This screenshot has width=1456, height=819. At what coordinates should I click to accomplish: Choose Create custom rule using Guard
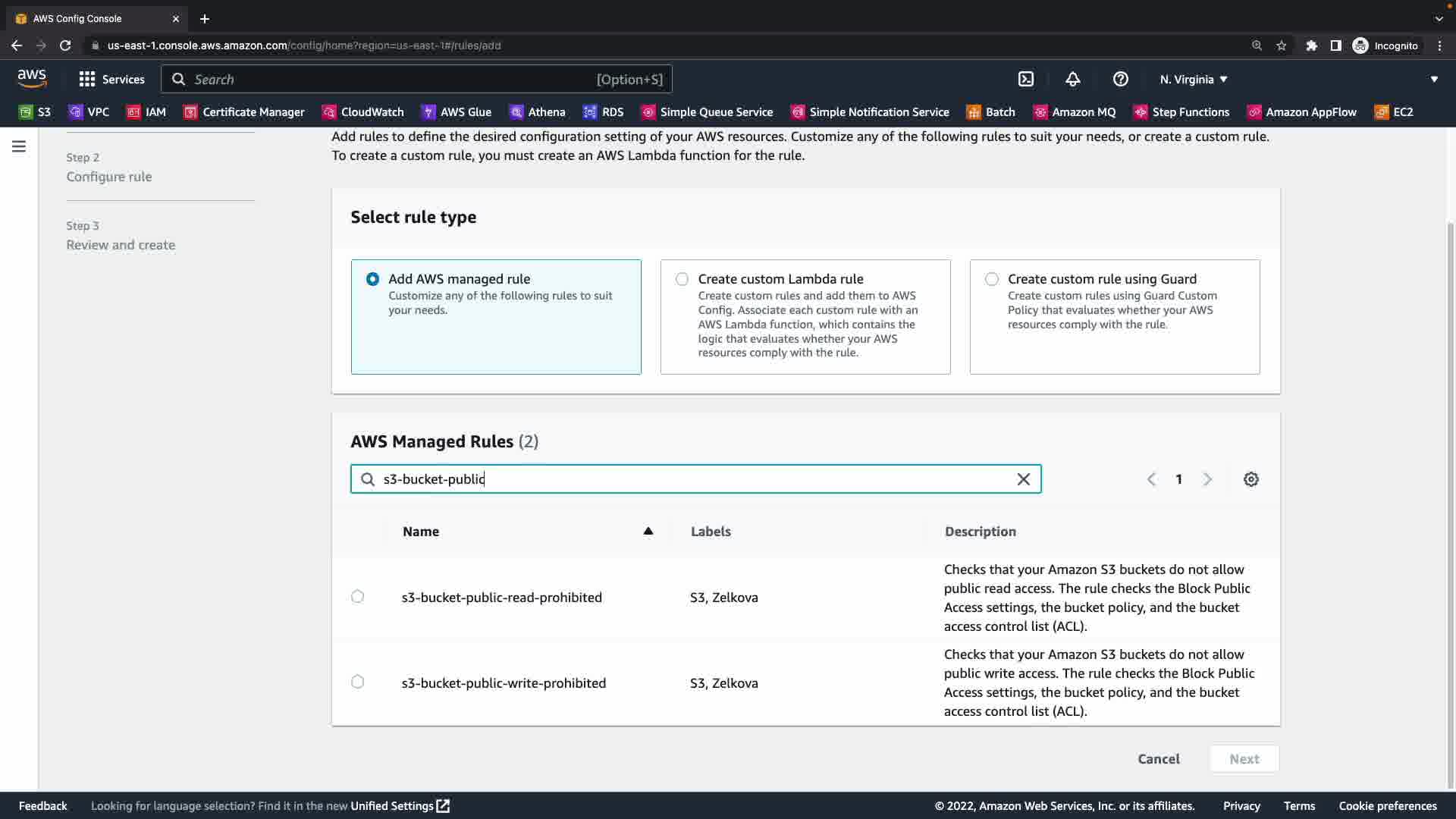pos(991,279)
